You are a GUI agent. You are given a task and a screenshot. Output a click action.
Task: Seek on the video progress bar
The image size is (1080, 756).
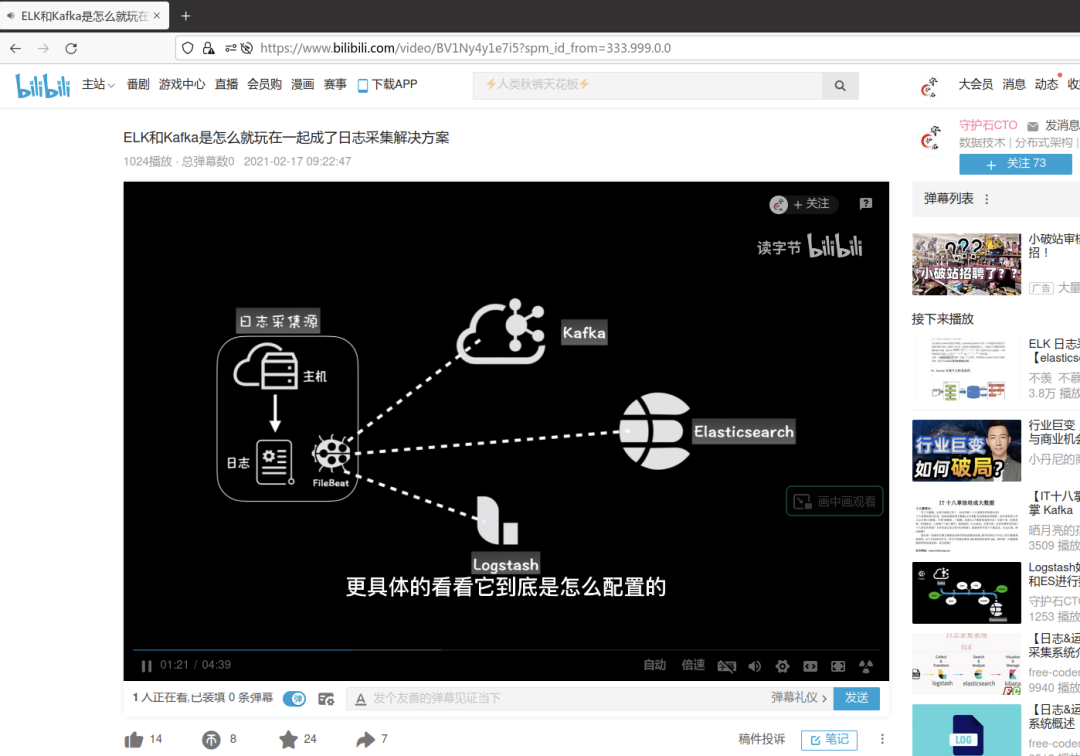[x=506, y=649]
